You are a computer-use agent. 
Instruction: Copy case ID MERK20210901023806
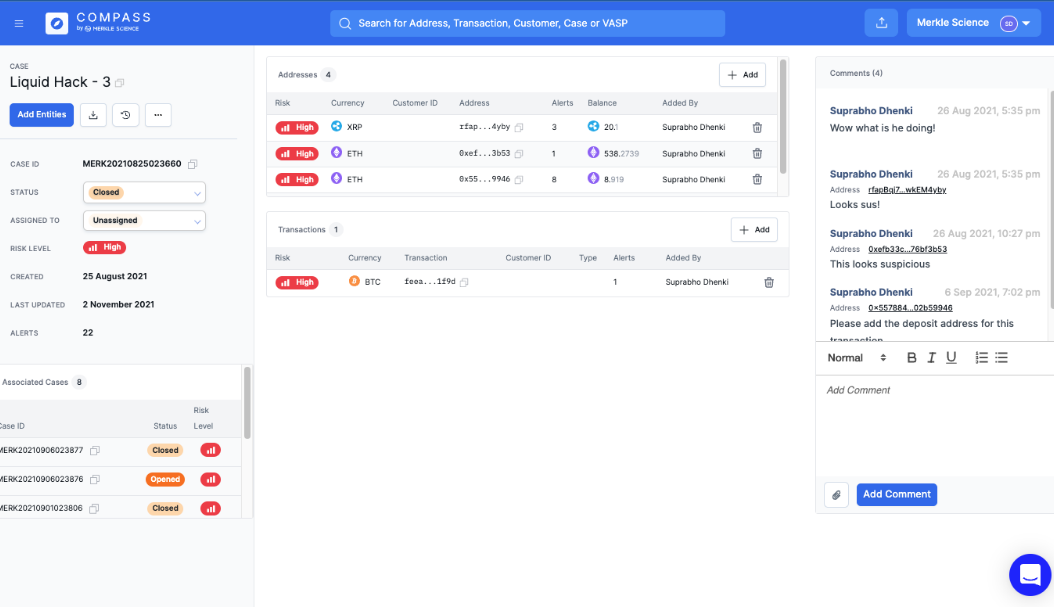[94, 509]
